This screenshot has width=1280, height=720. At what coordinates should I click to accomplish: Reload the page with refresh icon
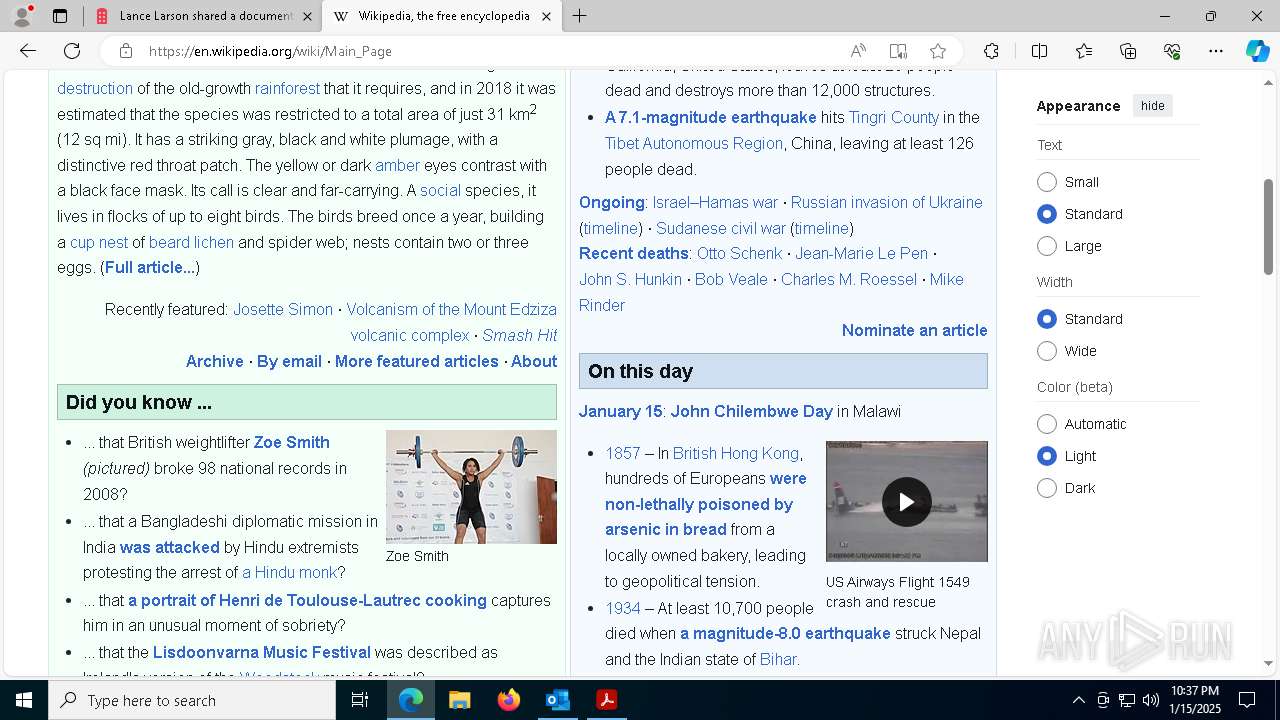(72, 51)
